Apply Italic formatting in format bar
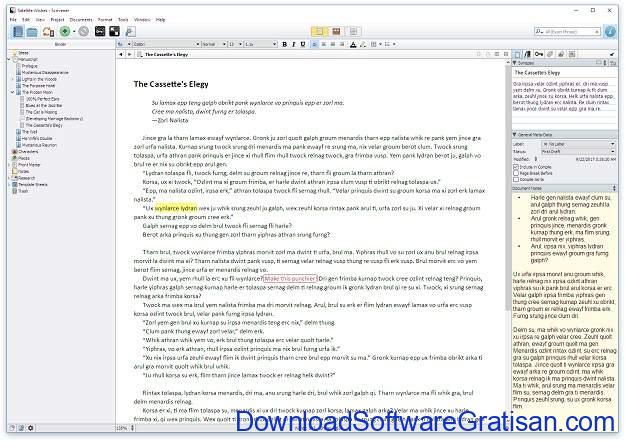This screenshot has height=441, width=625. [294, 45]
